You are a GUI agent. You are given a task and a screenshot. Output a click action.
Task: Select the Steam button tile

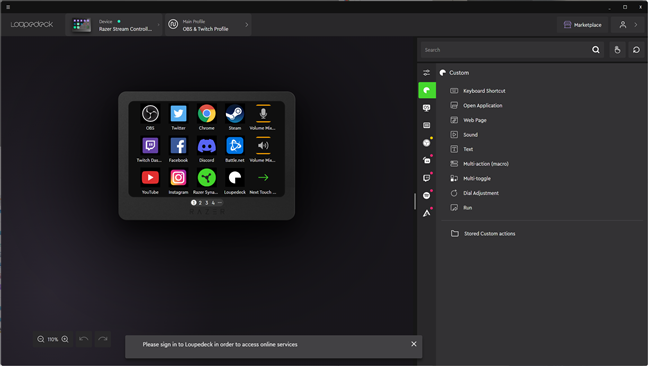click(235, 117)
